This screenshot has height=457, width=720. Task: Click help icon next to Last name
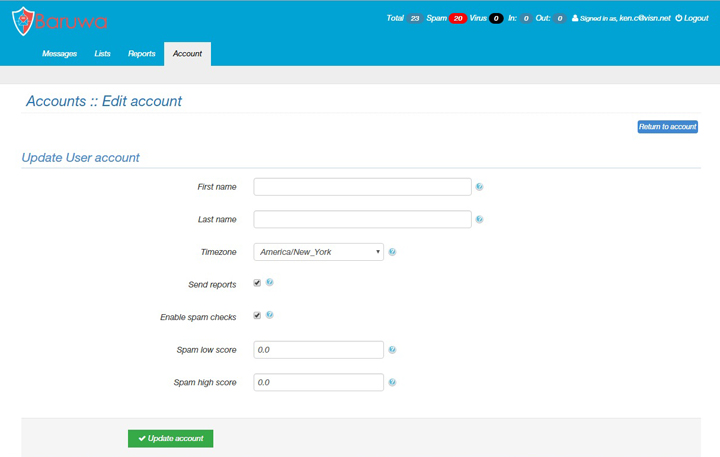(x=480, y=220)
